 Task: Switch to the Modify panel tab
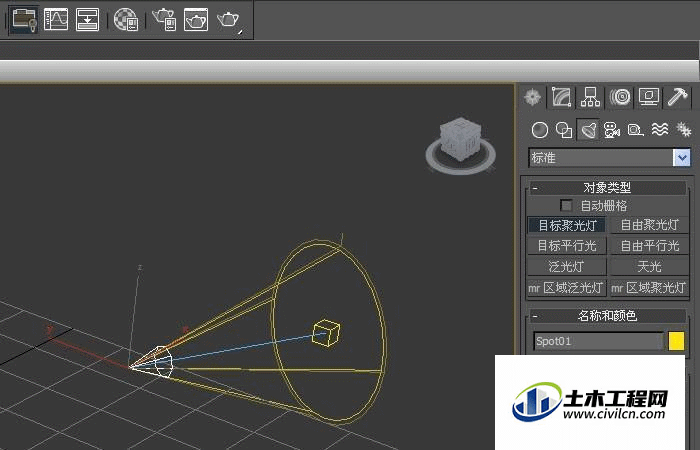click(562, 97)
